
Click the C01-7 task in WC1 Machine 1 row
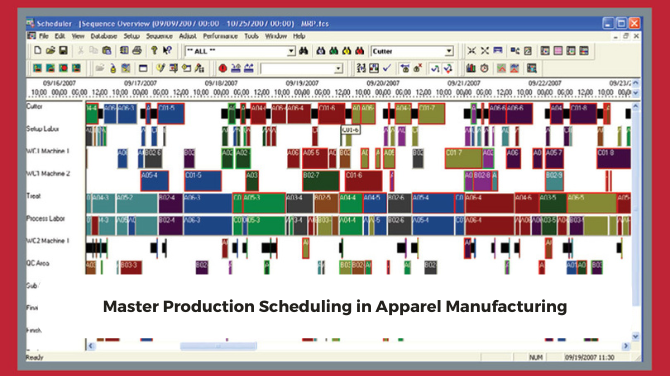tap(464, 158)
